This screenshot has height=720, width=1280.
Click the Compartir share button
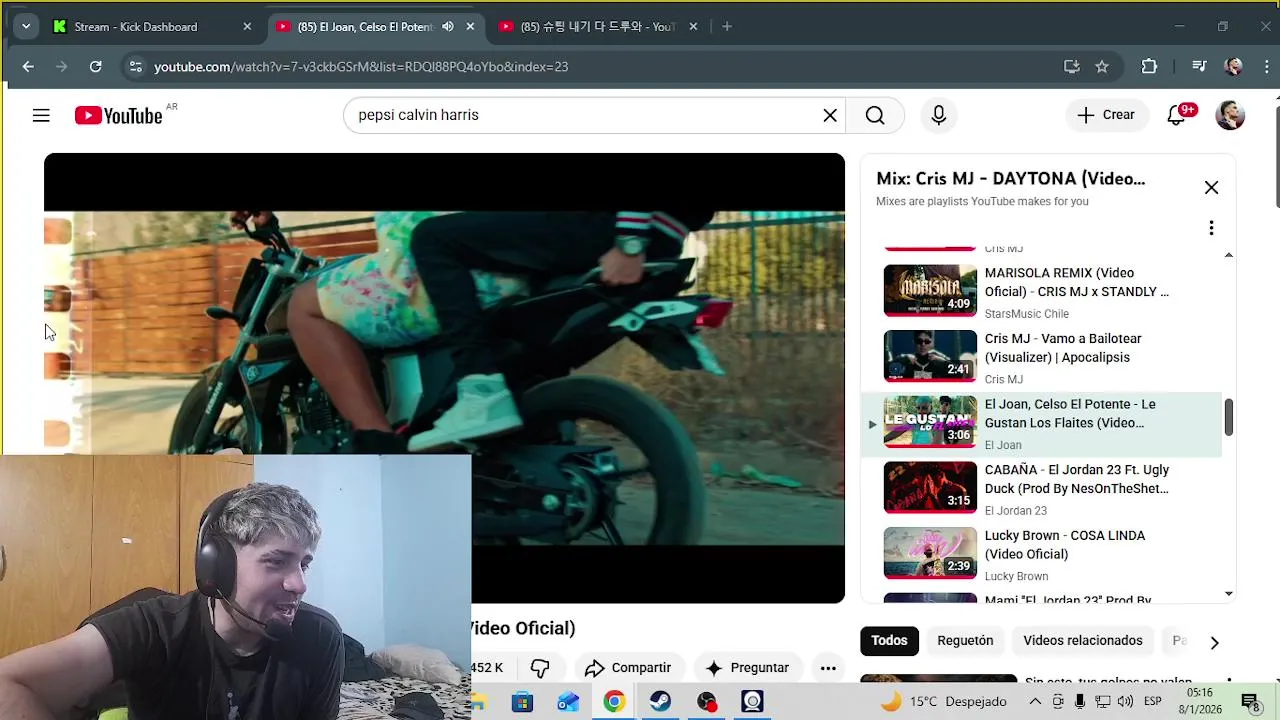click(x=629, y=668)
